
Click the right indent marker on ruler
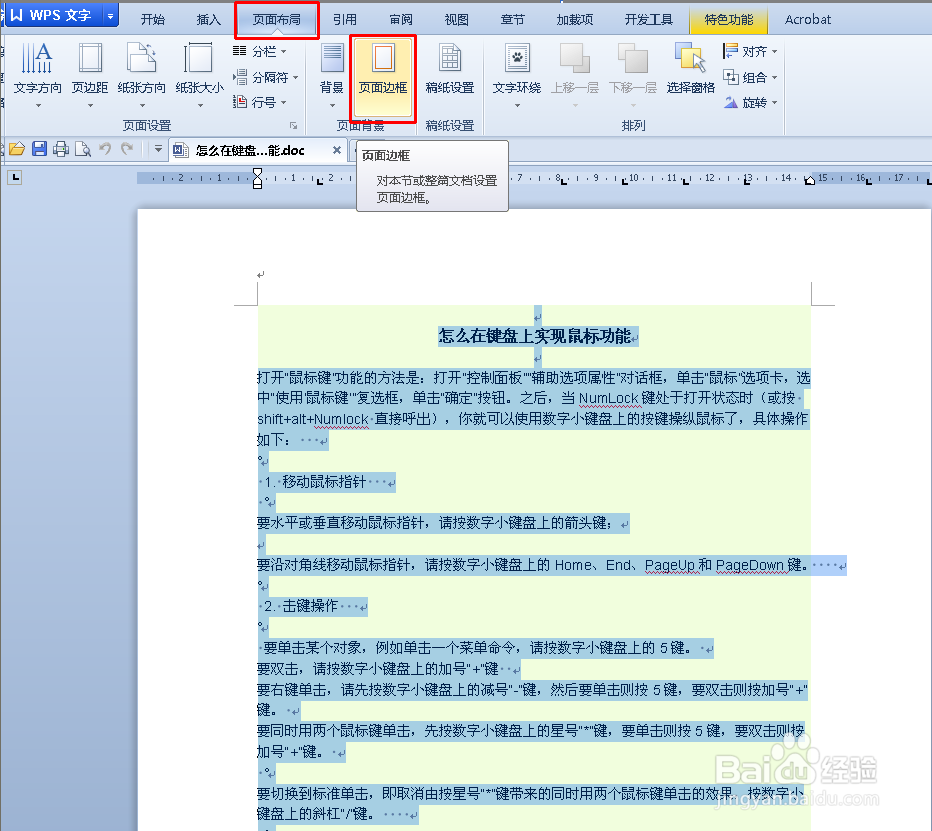click(x=810, y=180)
